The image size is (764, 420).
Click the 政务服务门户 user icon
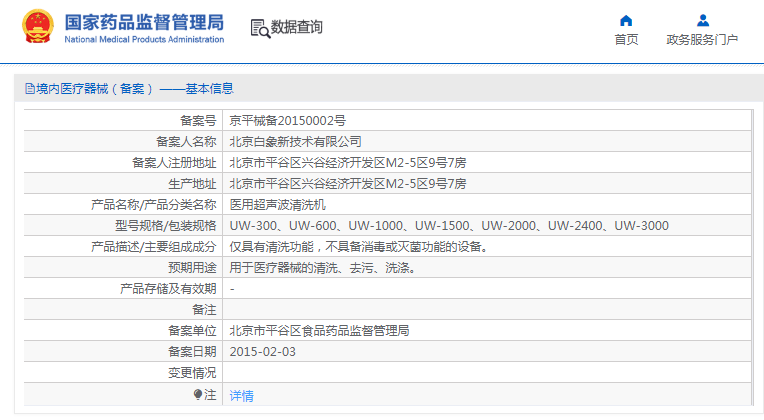pos(703,20)
